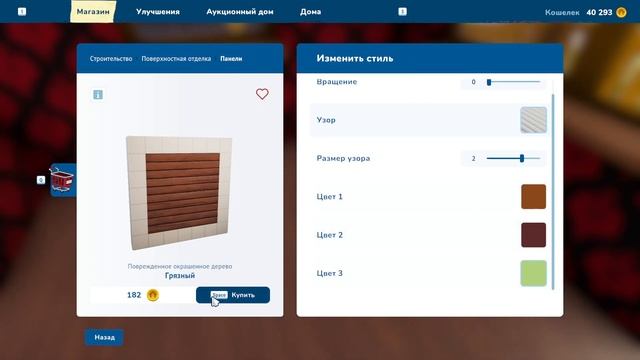This screenshot has width=640, height=360.
Task: Open the Строительство breadcrumb
Action: click(x=111, y=59)
